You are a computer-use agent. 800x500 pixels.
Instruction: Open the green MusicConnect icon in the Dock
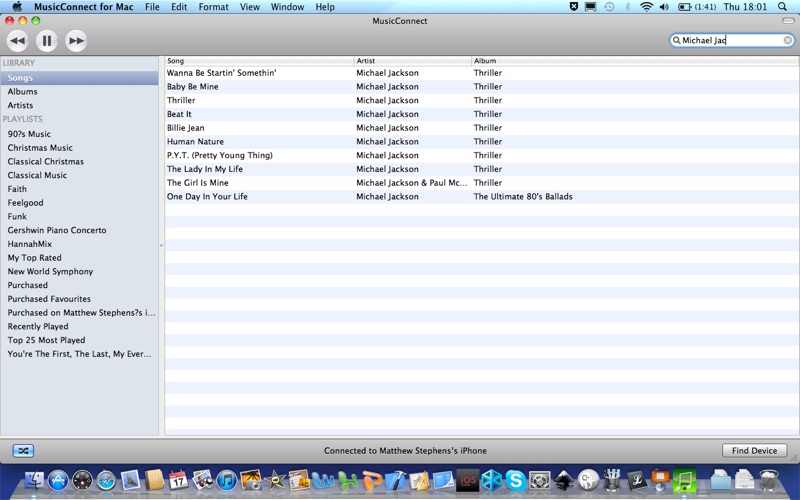[684, 480]
